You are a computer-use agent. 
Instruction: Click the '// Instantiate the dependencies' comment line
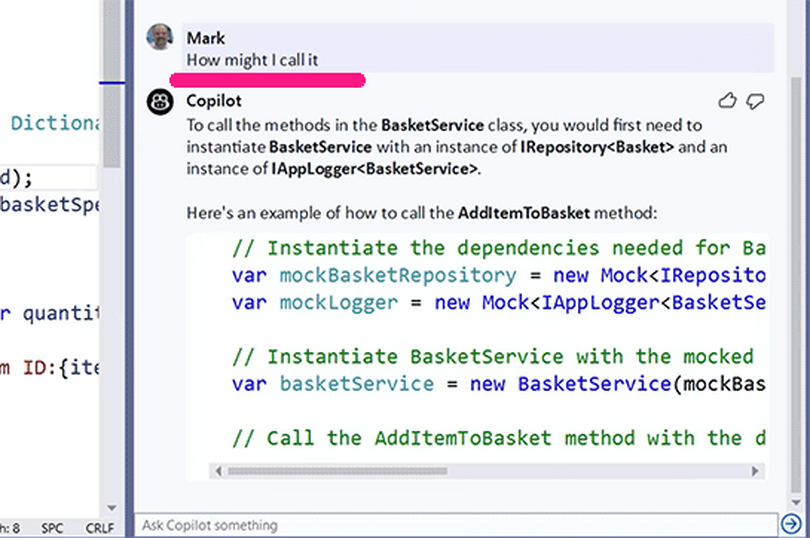499,248
